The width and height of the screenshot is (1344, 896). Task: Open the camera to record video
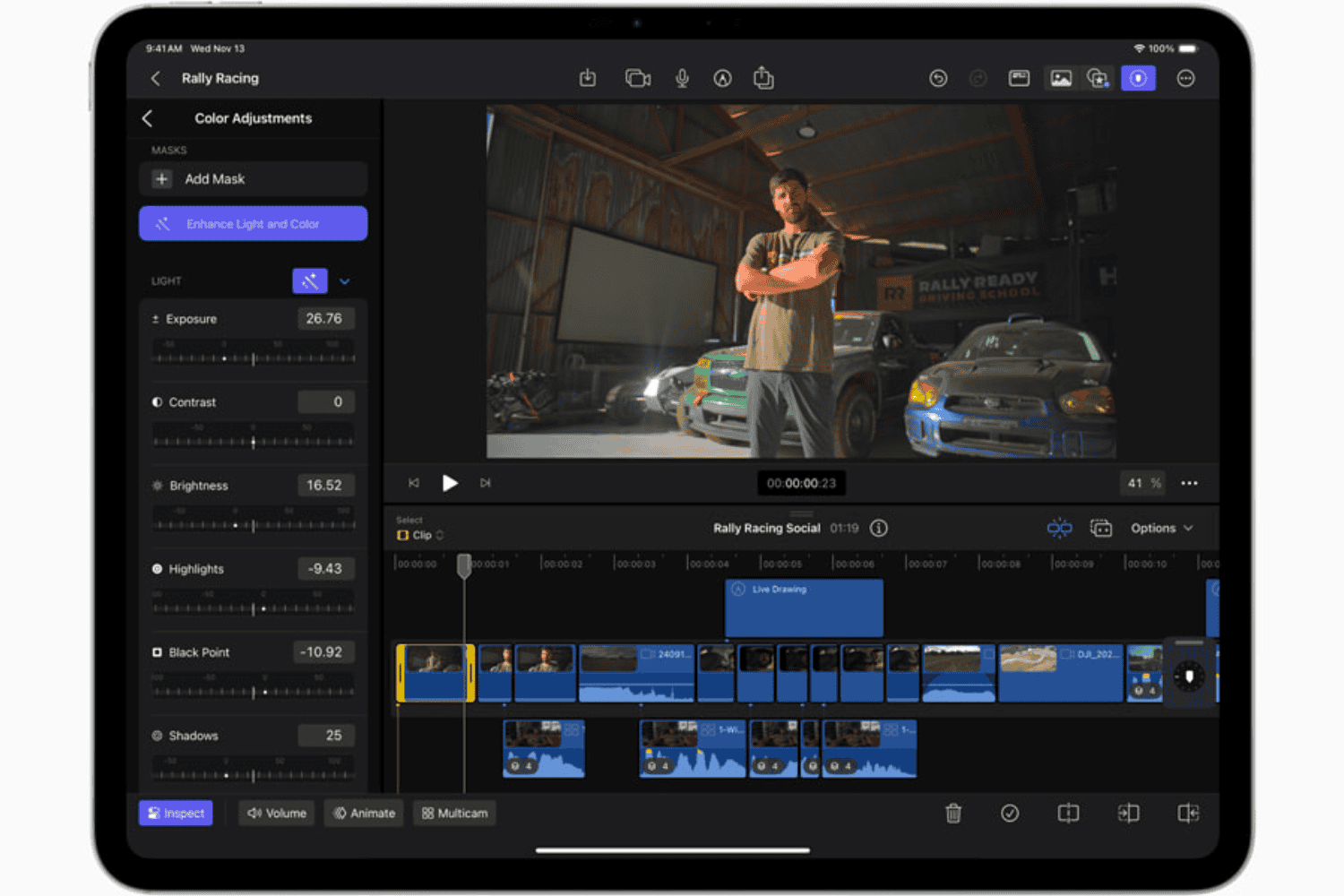point(637,78)
